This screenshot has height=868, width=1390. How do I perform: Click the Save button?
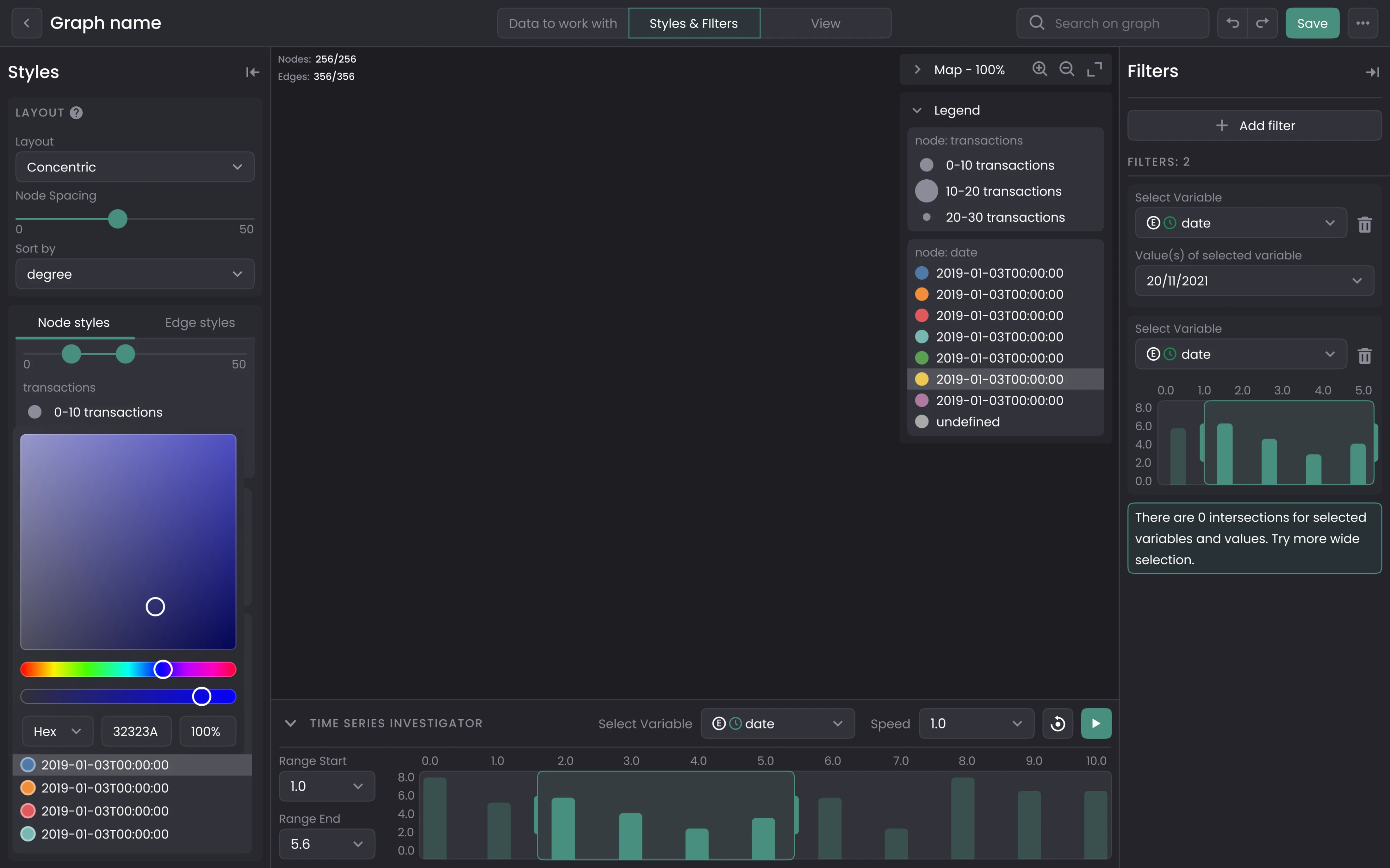click(x=1312, y=23)
